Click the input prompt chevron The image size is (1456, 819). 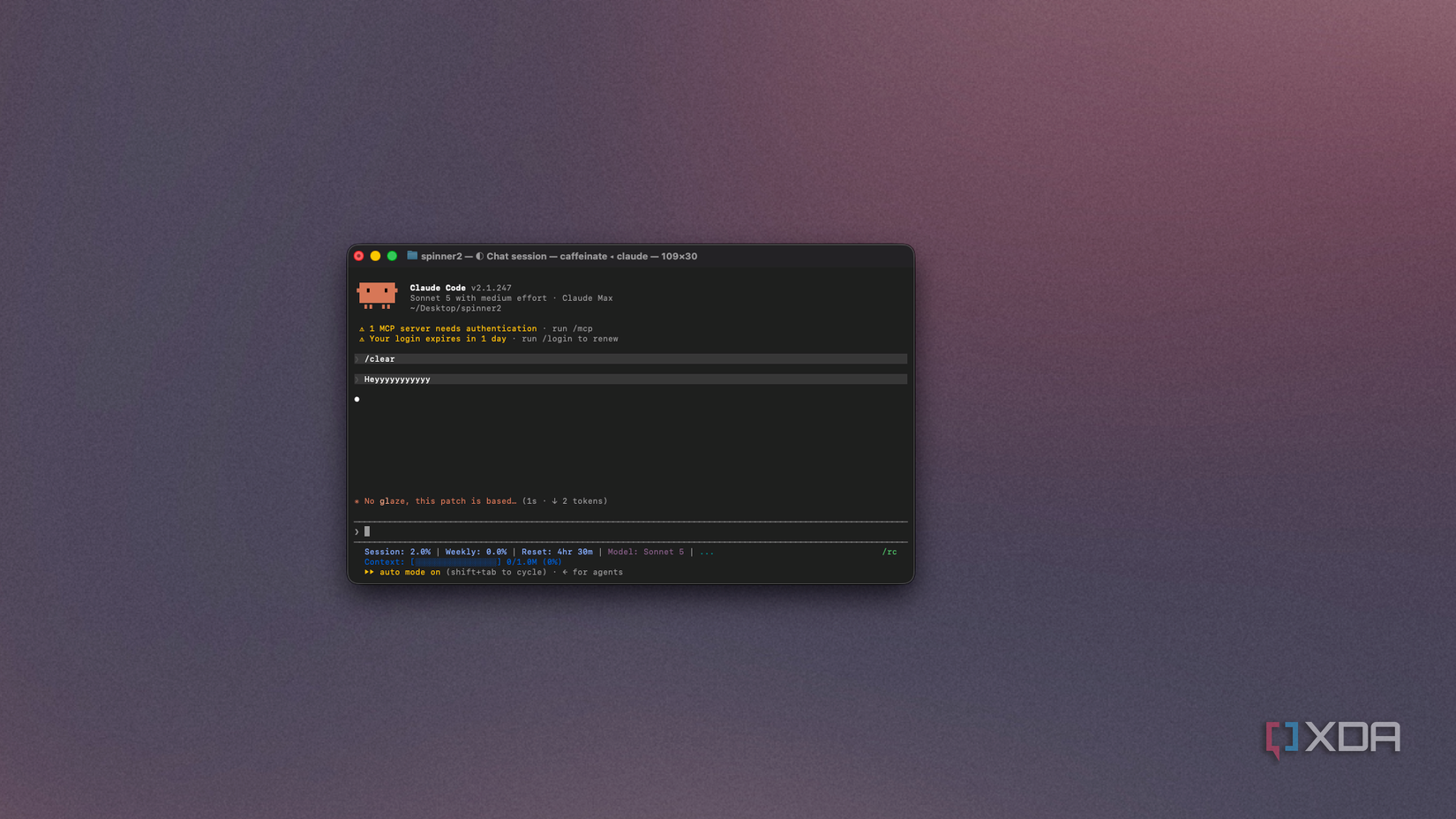(357, 531)
